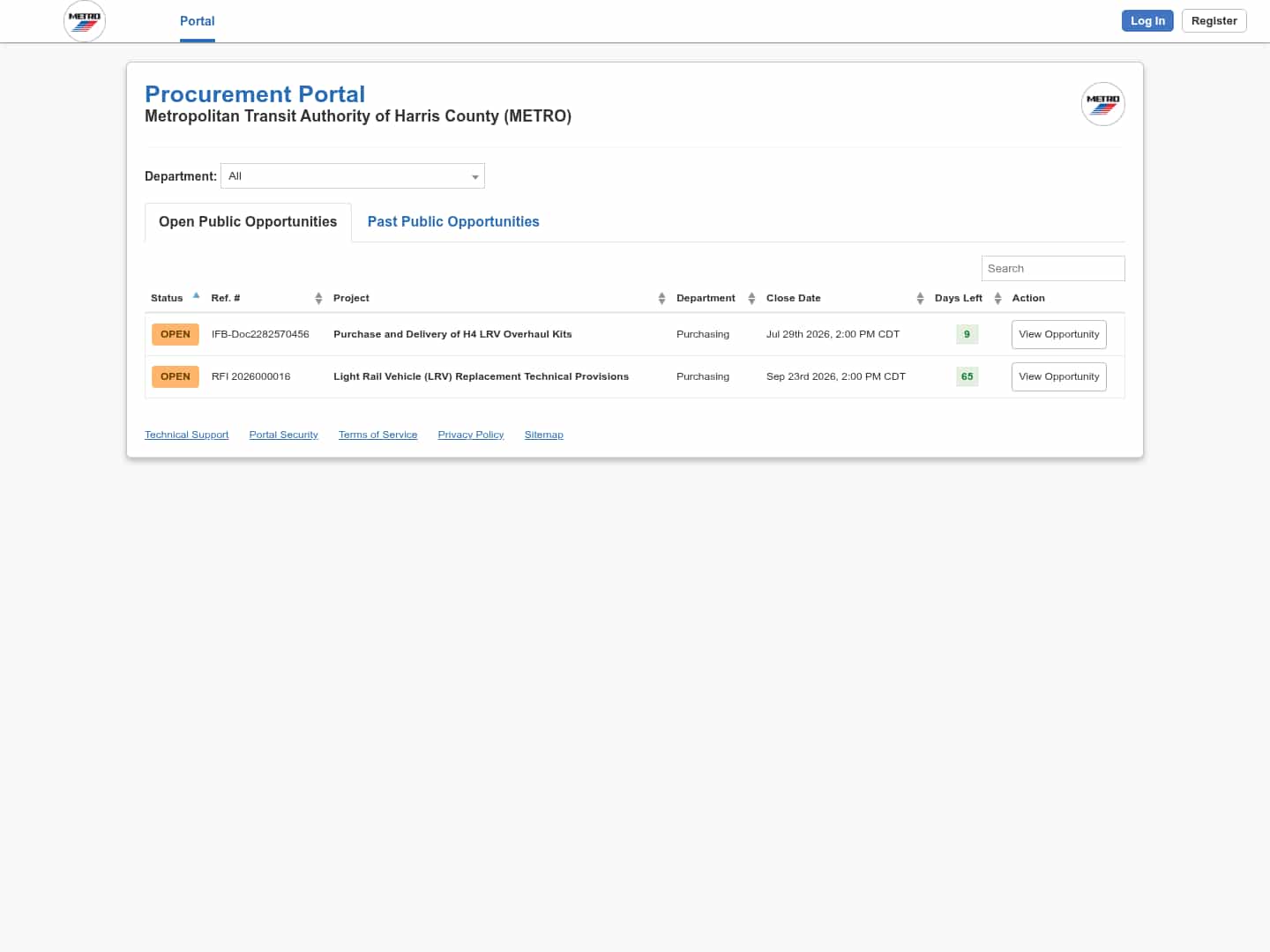The image size is (1270, 952).
Task: Select the Open Public Opportunities tab
Action: coord(248,222)
